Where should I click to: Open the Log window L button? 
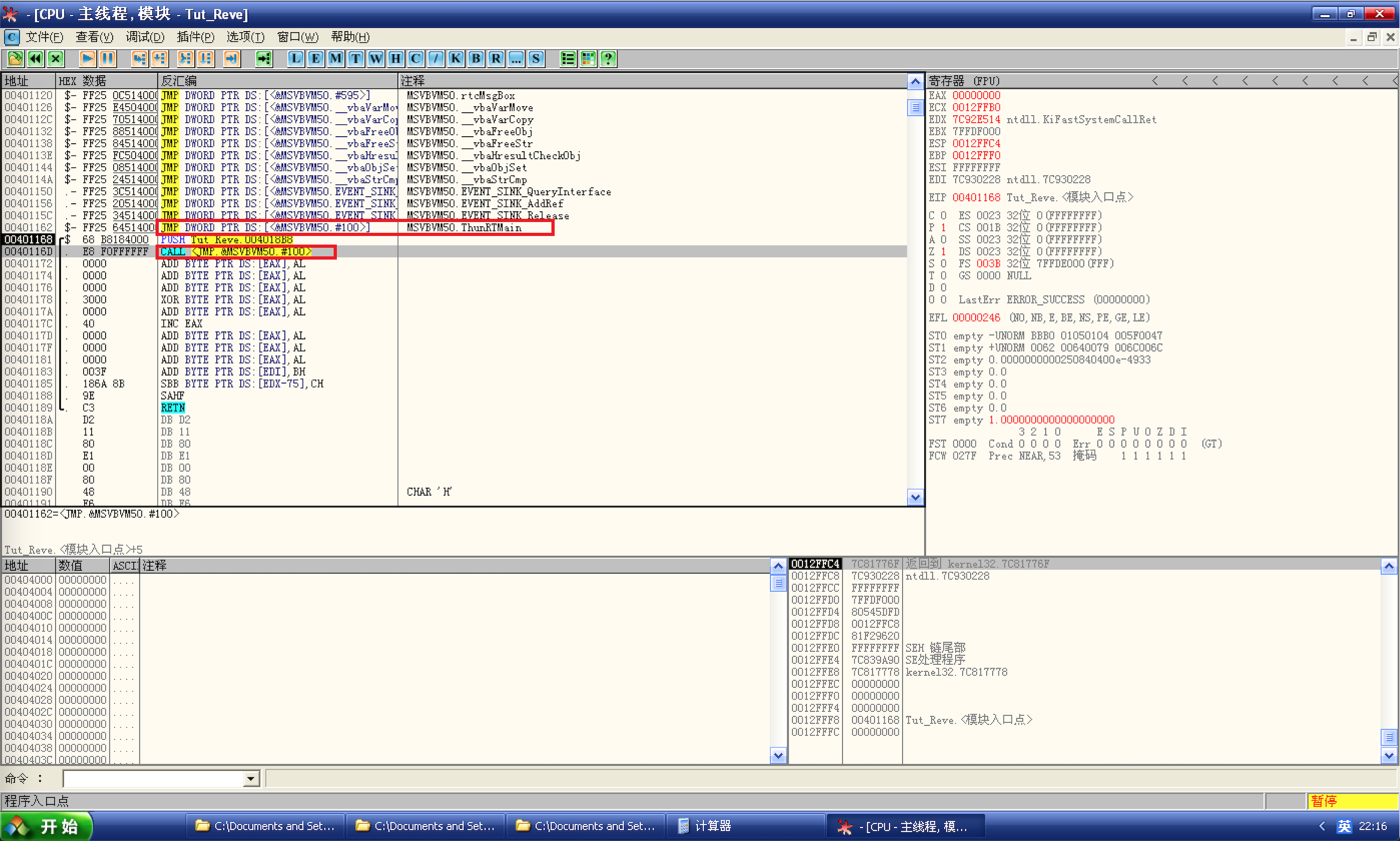296,58
